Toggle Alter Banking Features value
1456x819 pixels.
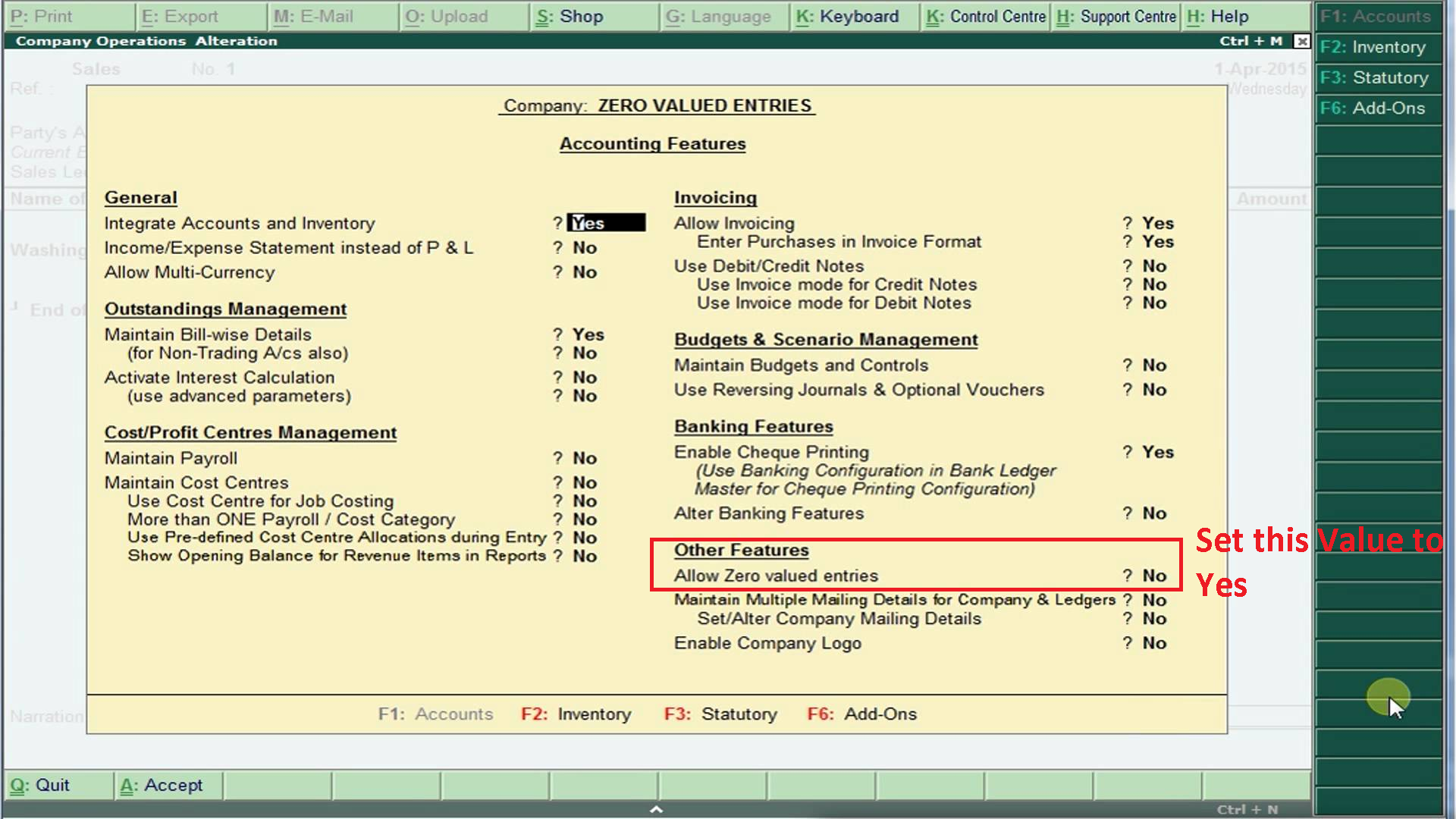point(1154,513)
